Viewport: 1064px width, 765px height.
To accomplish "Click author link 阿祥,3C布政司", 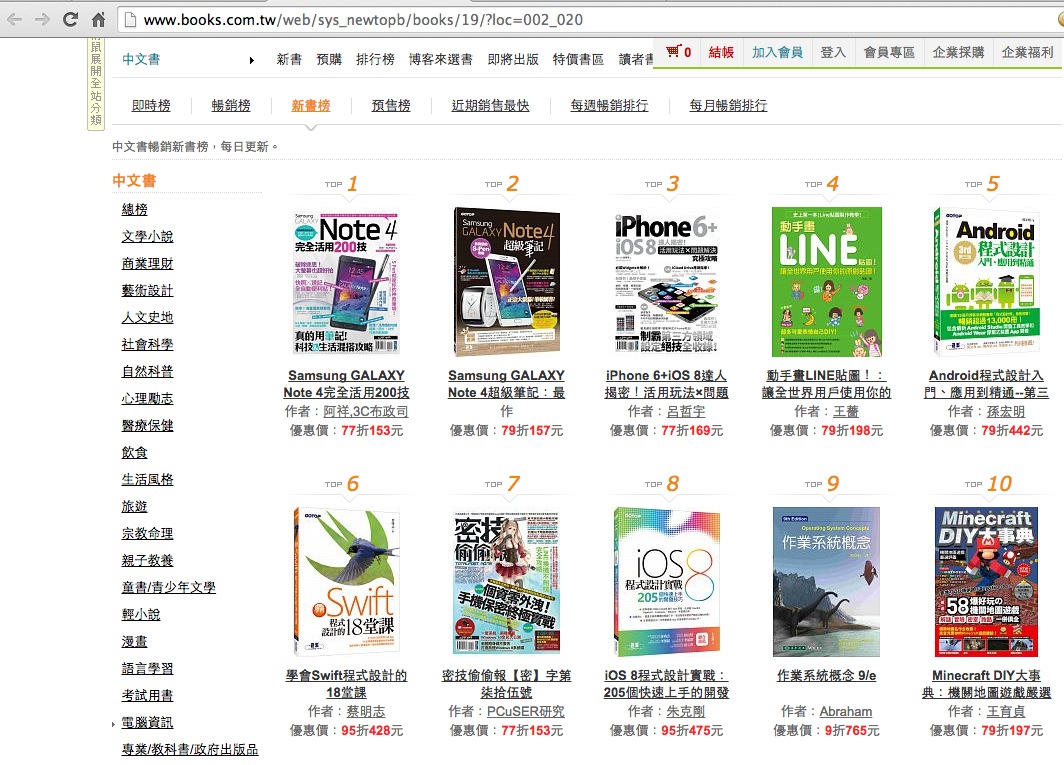I will pyautogui.click(x=366, y=411).
